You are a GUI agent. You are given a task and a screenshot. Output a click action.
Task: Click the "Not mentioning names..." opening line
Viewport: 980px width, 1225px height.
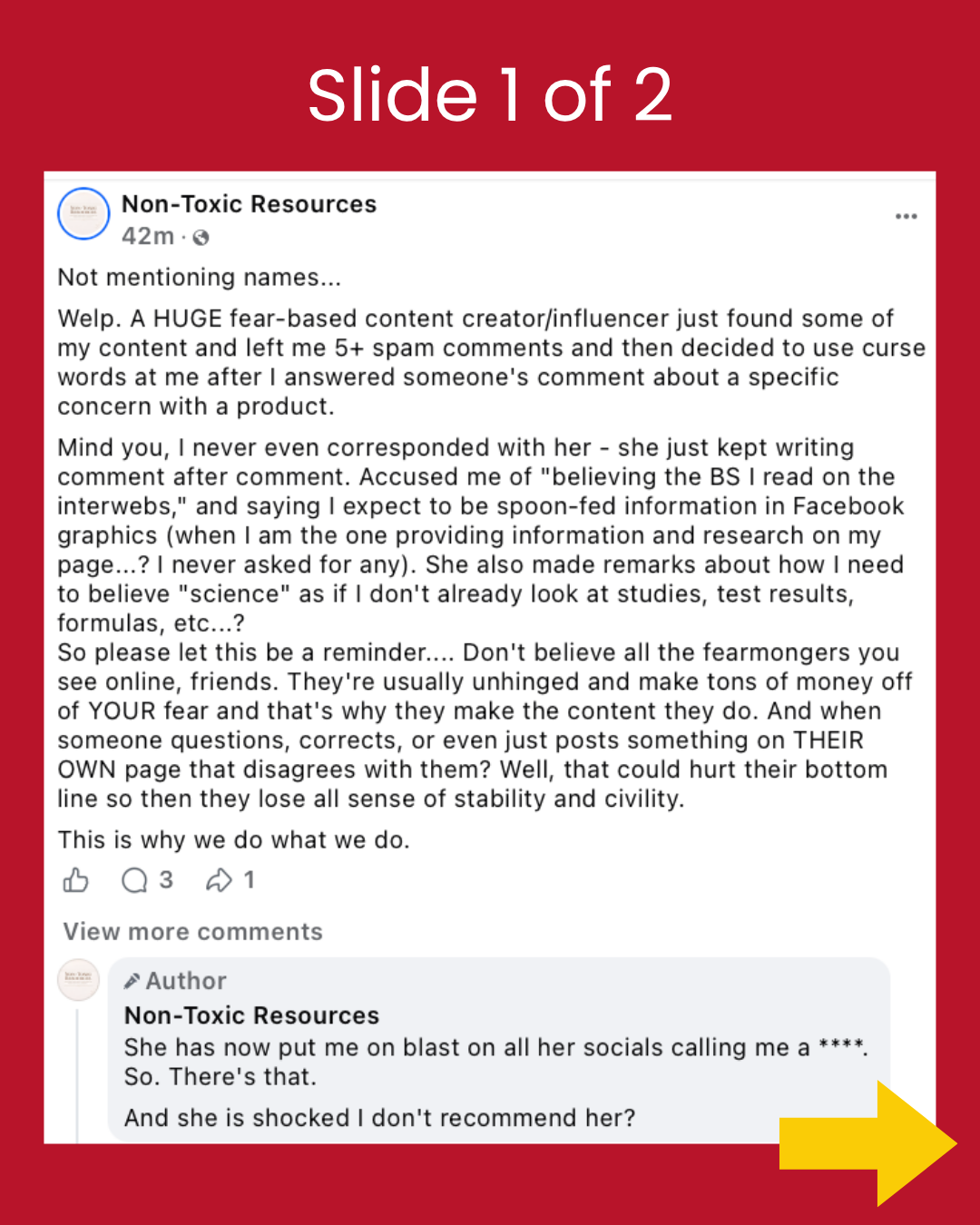click(200, 278)
